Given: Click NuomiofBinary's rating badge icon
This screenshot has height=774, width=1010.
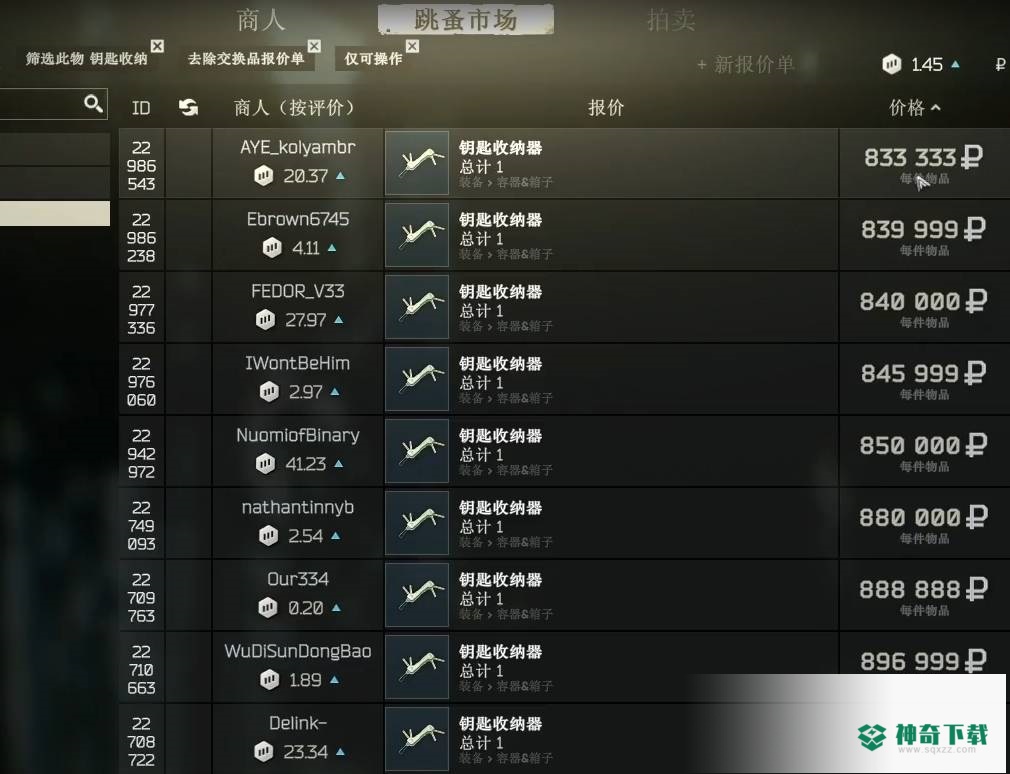Looking at the screenshot, I should click(x=265, y=464).
